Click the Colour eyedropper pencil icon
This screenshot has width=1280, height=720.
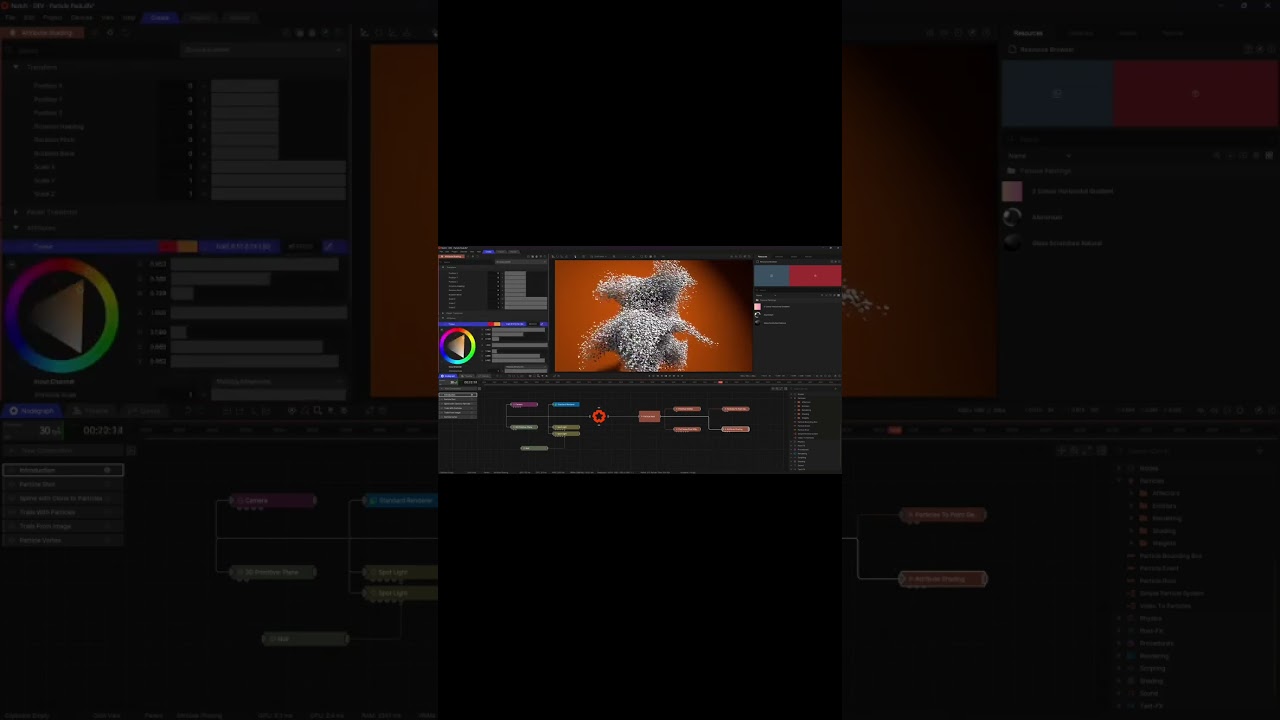point(329,246)
